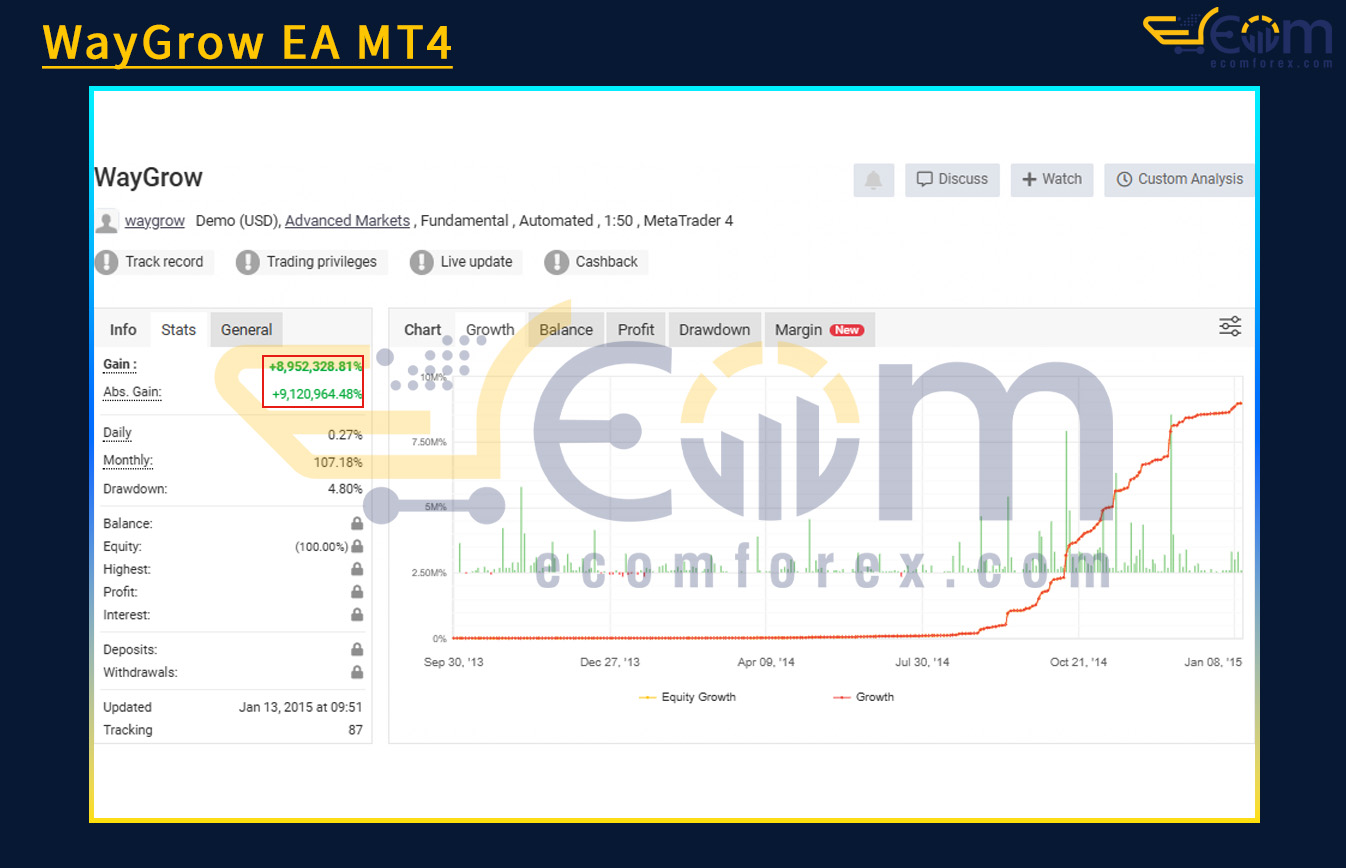This screenshot has width=1346, height=868.
Task: Click the Deposits lock icon
Action: point(357,649)
